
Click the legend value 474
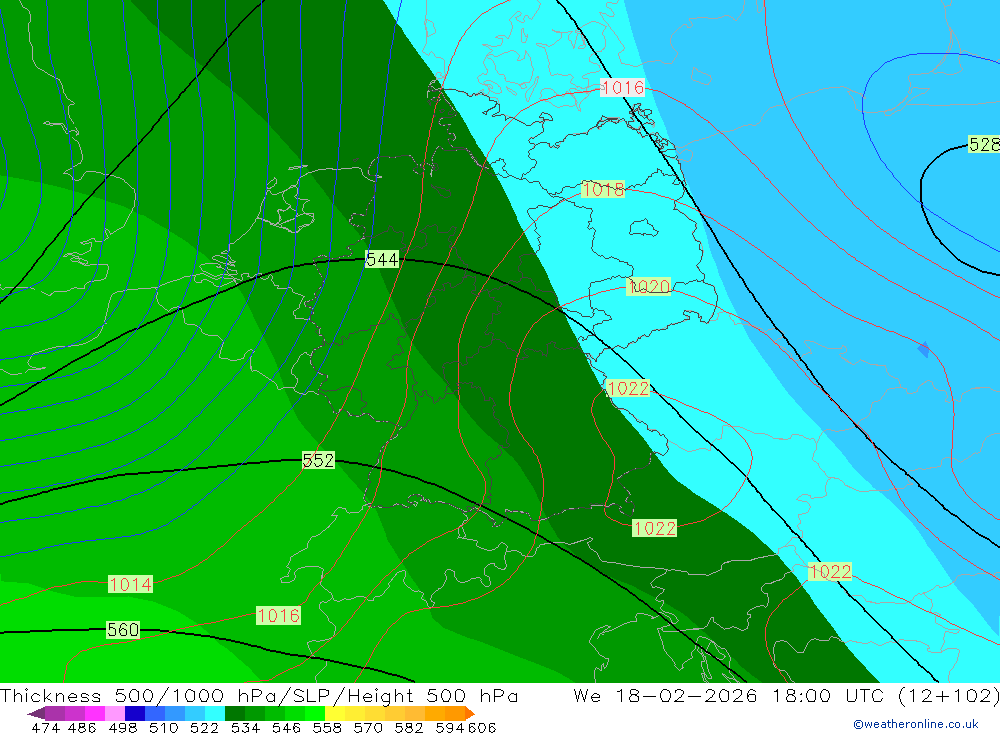pyautogui.click(x=45, y=728)
